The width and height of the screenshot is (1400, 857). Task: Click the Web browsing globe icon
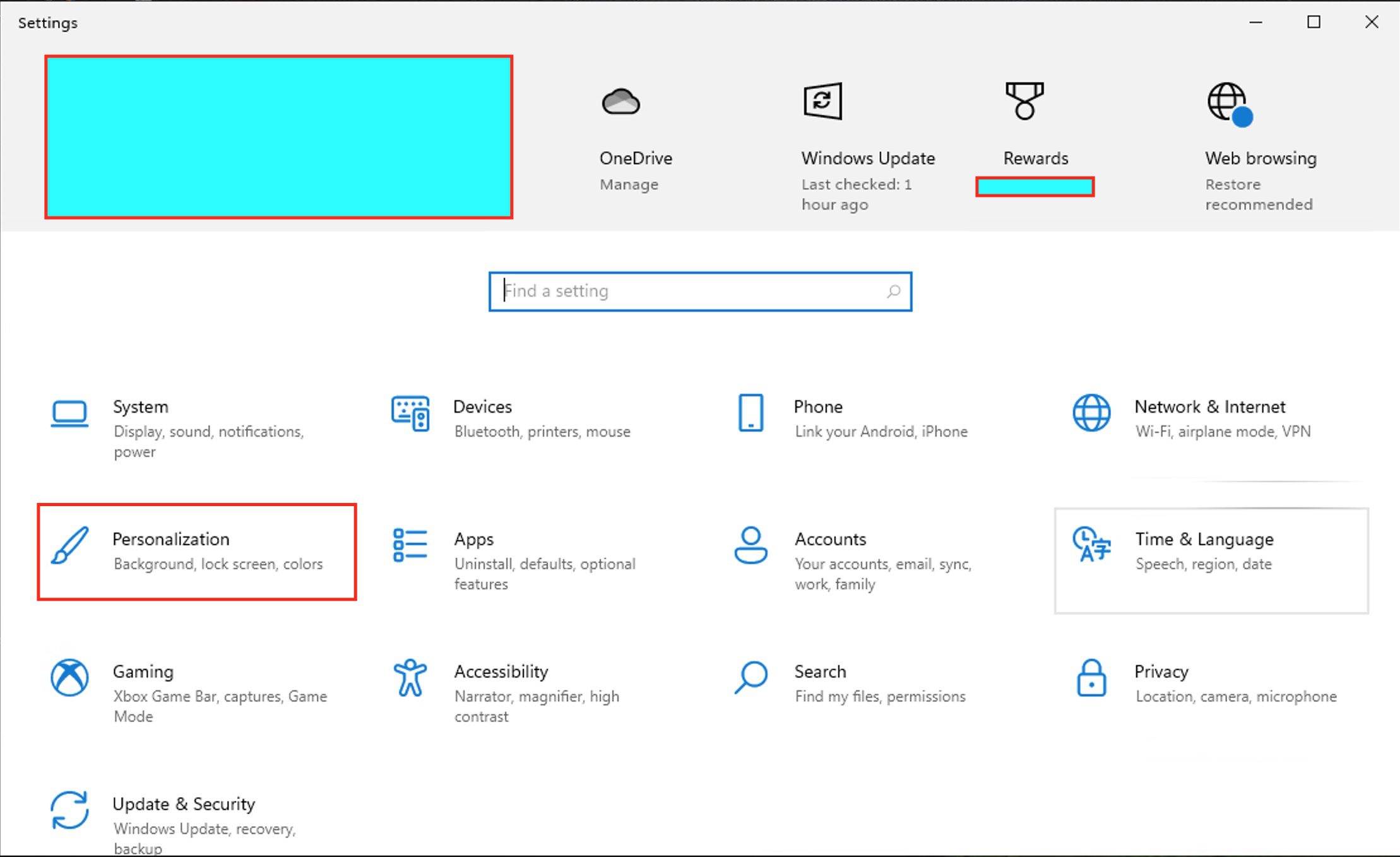[1230, 103]
